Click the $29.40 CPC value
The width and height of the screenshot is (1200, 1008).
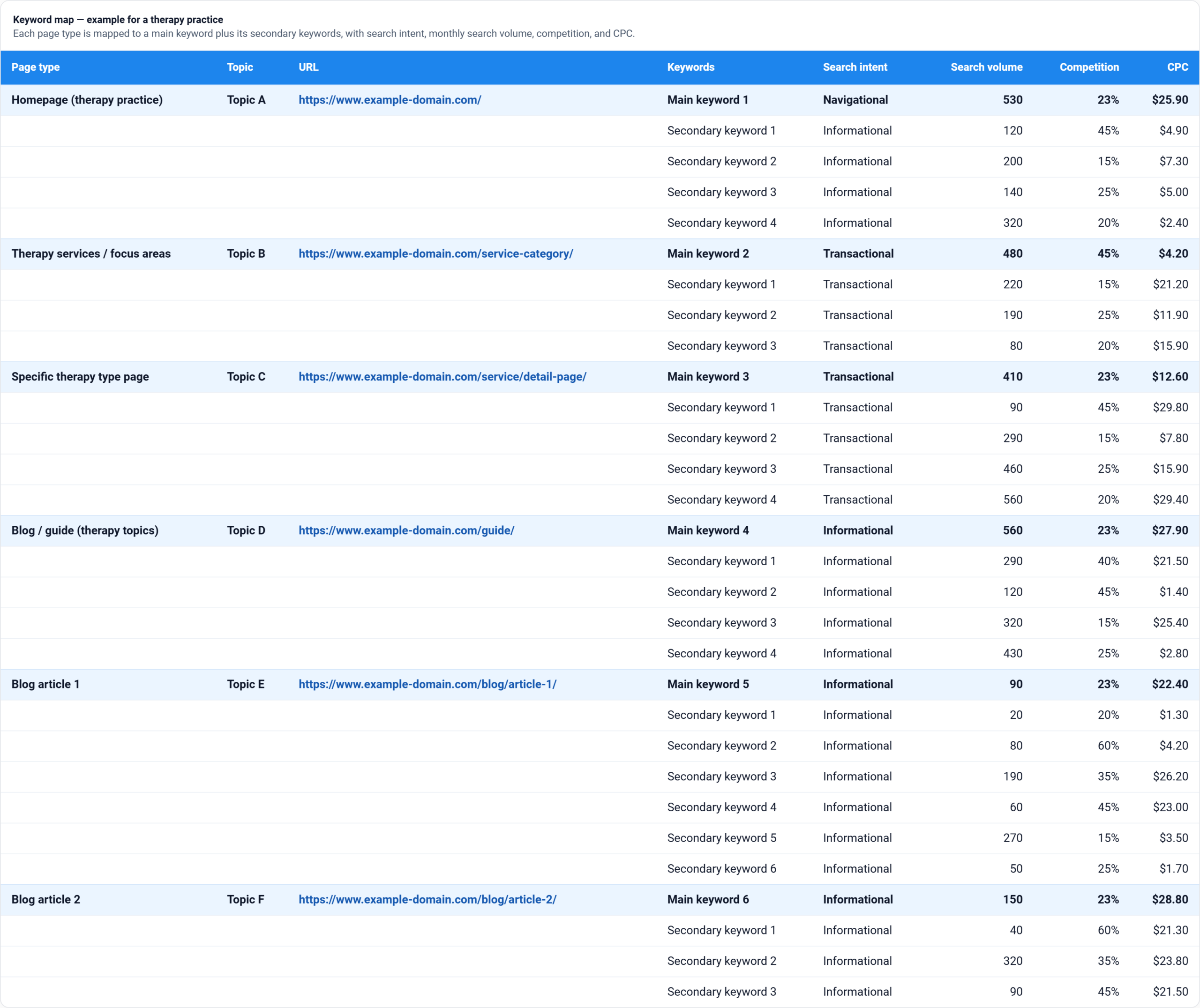tap(1170, 500)
